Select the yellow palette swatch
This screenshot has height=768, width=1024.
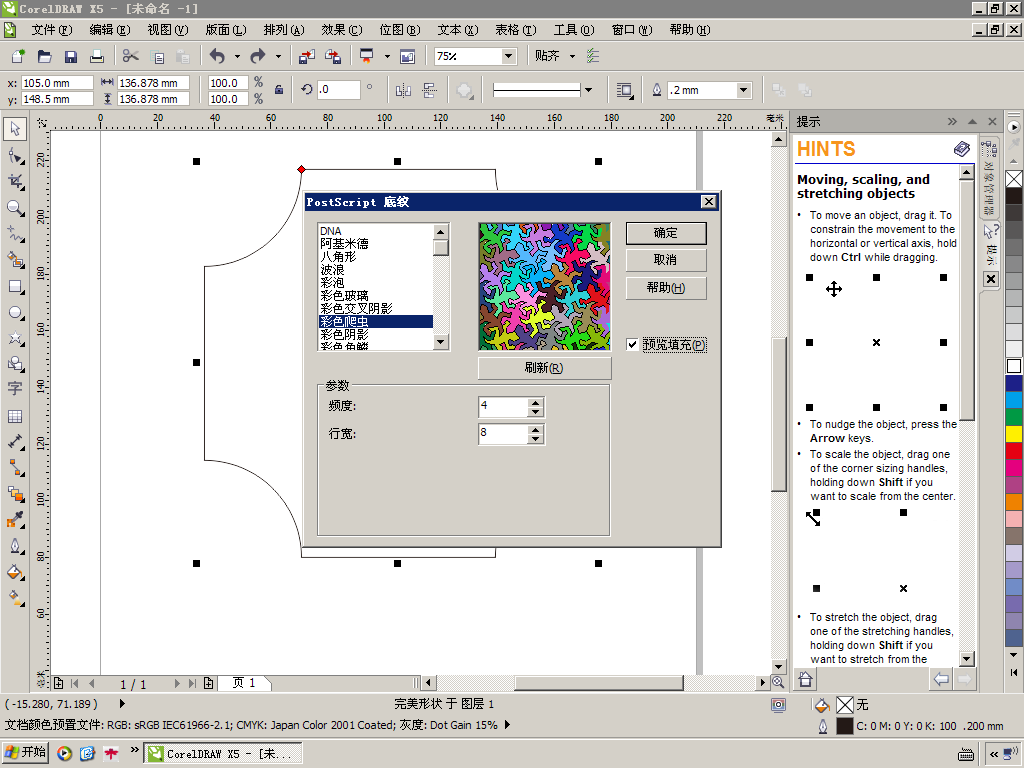click(x=1014, y=433)
